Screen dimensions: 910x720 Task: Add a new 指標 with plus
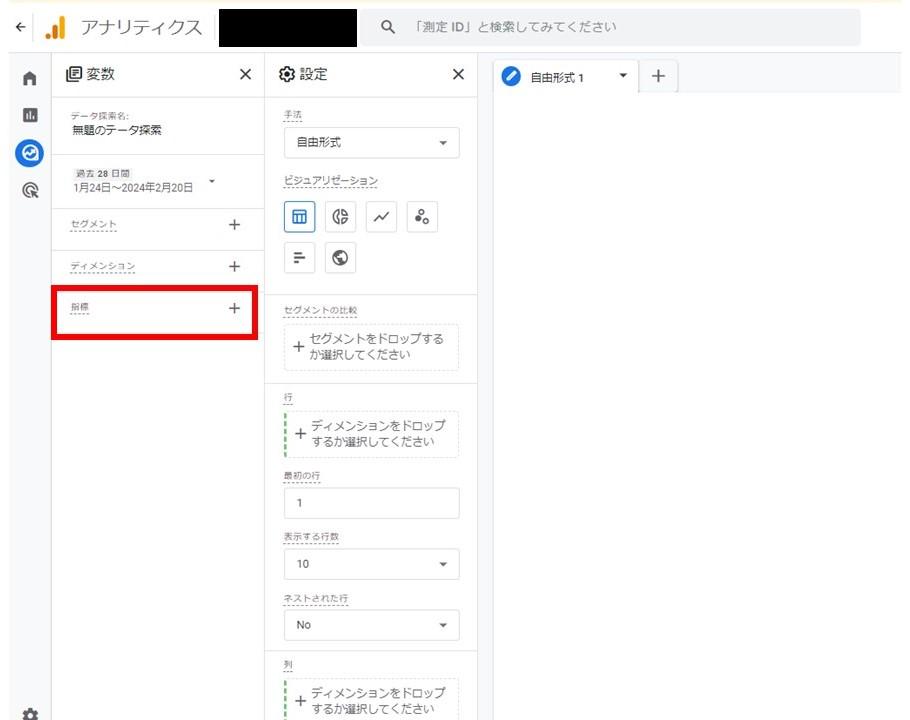point(234,308)
